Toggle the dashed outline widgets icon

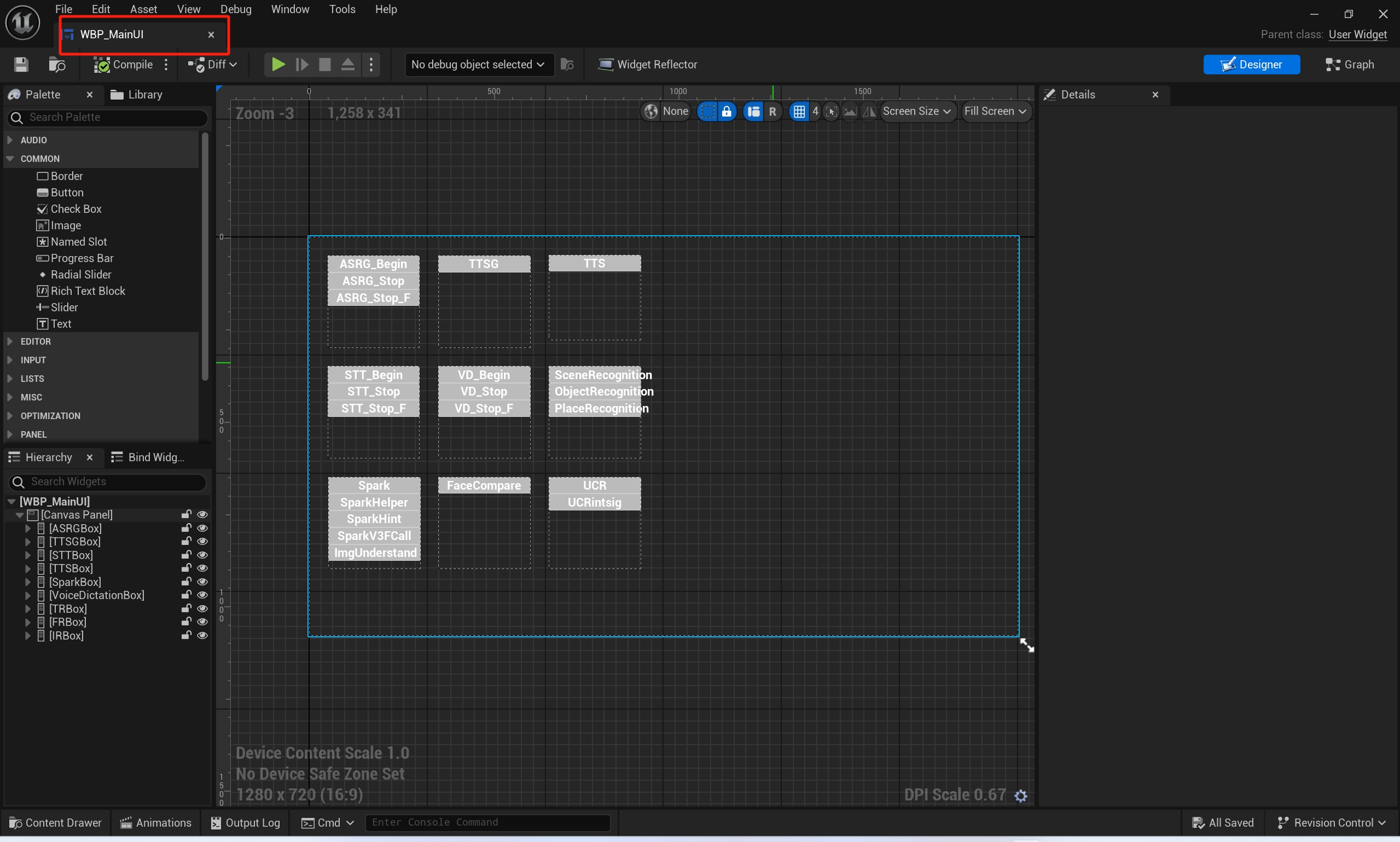pos(707,111)
